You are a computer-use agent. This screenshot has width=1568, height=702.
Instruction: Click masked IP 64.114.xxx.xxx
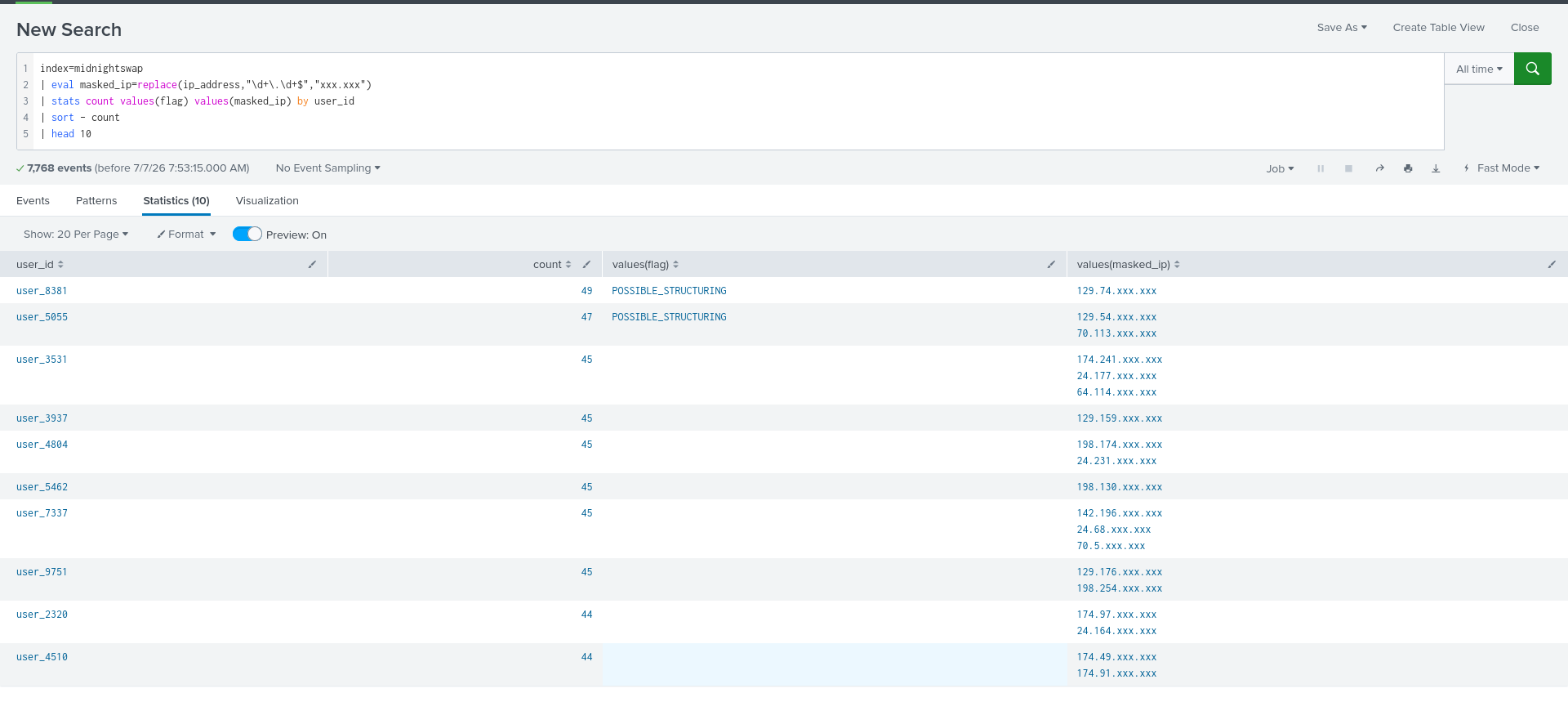1116,392
